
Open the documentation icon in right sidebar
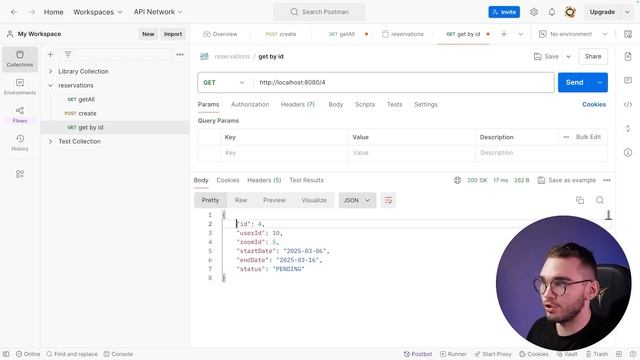point(628,56)
